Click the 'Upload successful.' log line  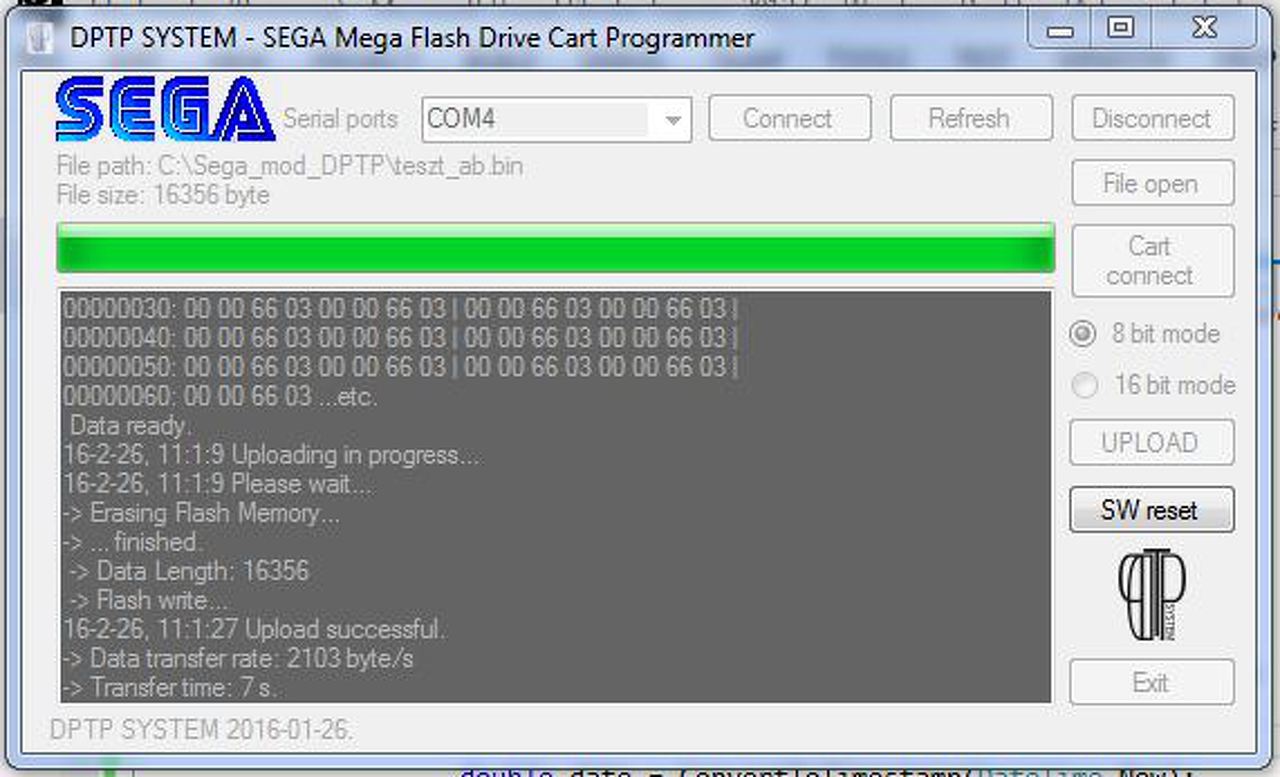[x=254, y=630]
